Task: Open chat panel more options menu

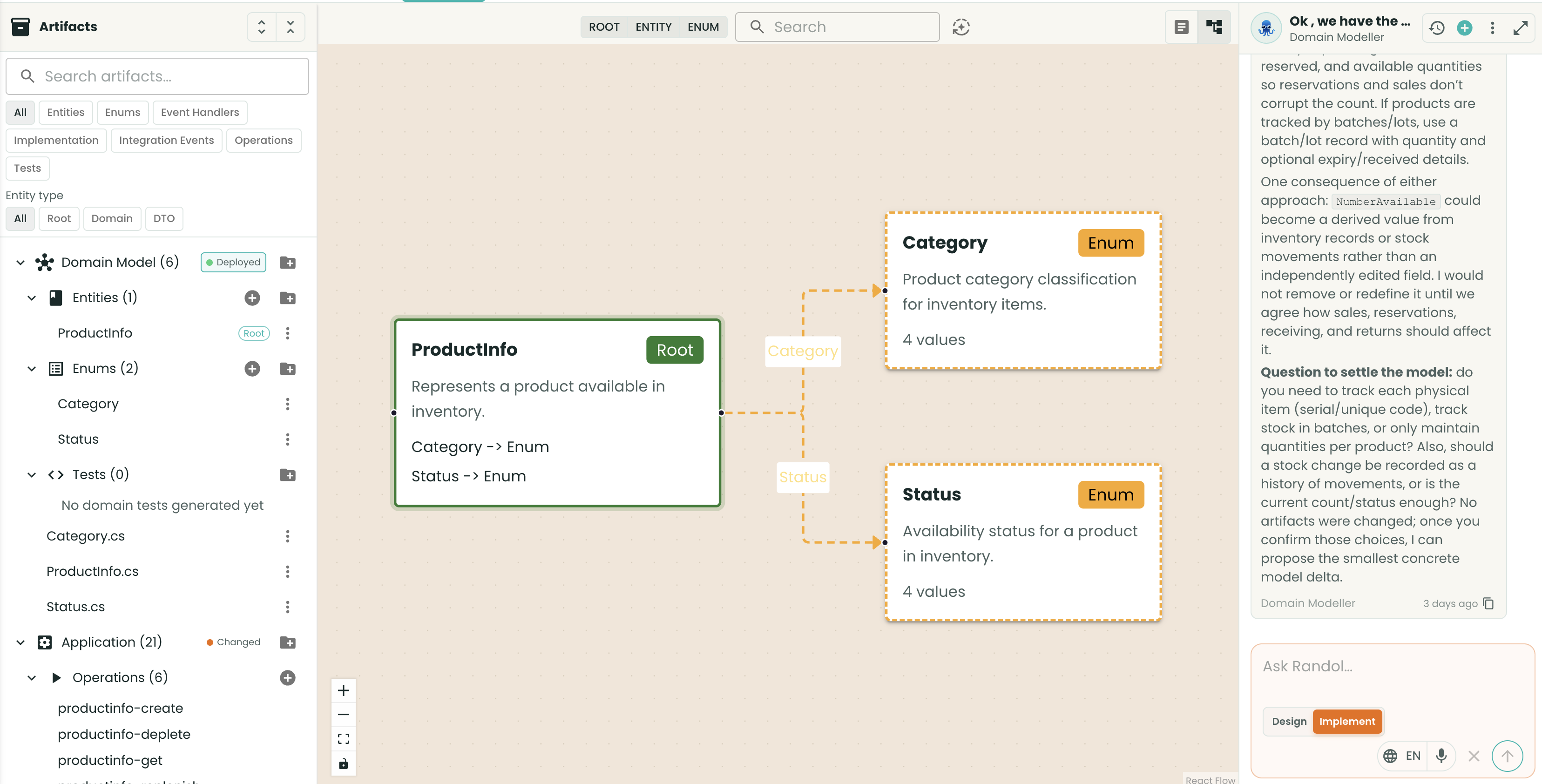Action: point(1492,27)
